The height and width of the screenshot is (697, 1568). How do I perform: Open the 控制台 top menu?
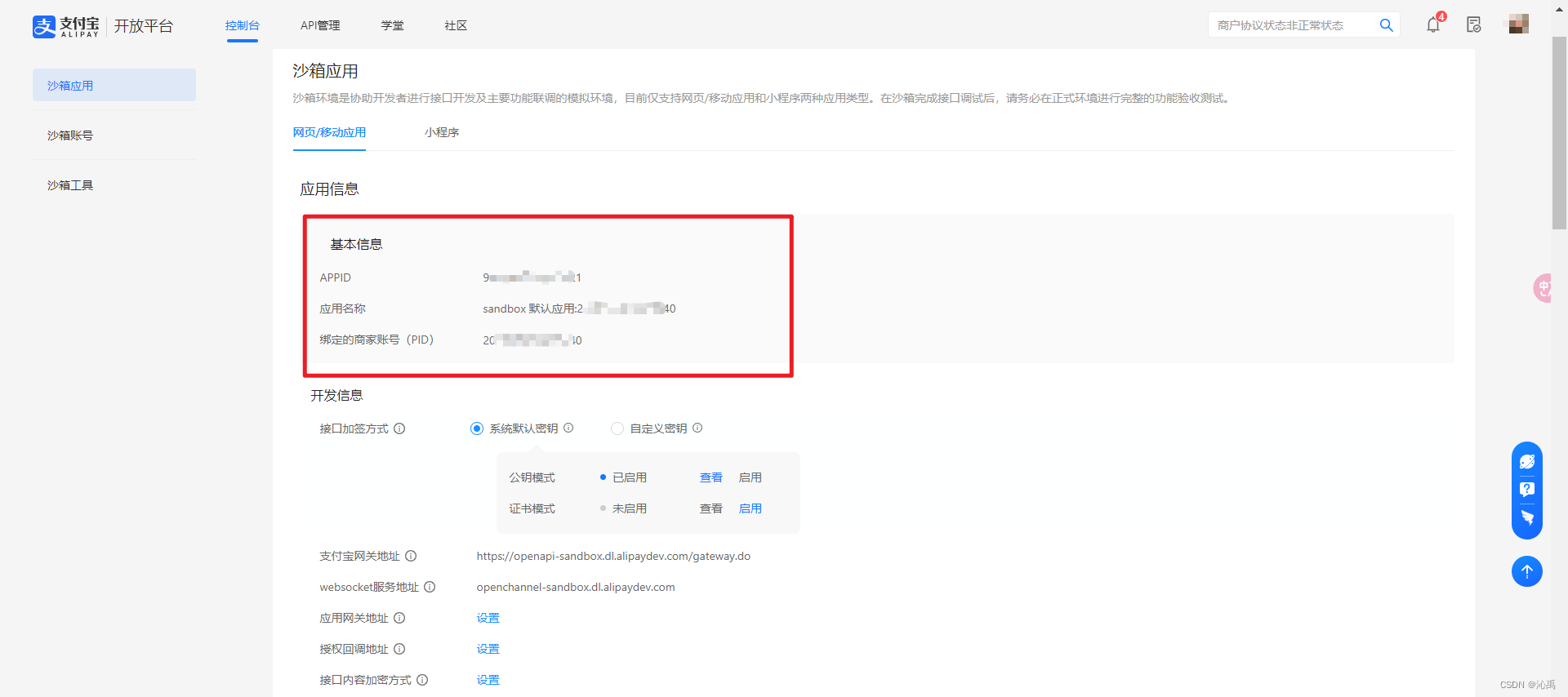(x=243, y=25)
